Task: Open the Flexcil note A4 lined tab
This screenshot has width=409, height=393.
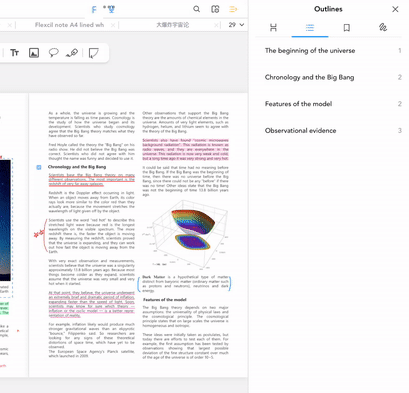Action: pyautogui.click(x=69, y=25)
